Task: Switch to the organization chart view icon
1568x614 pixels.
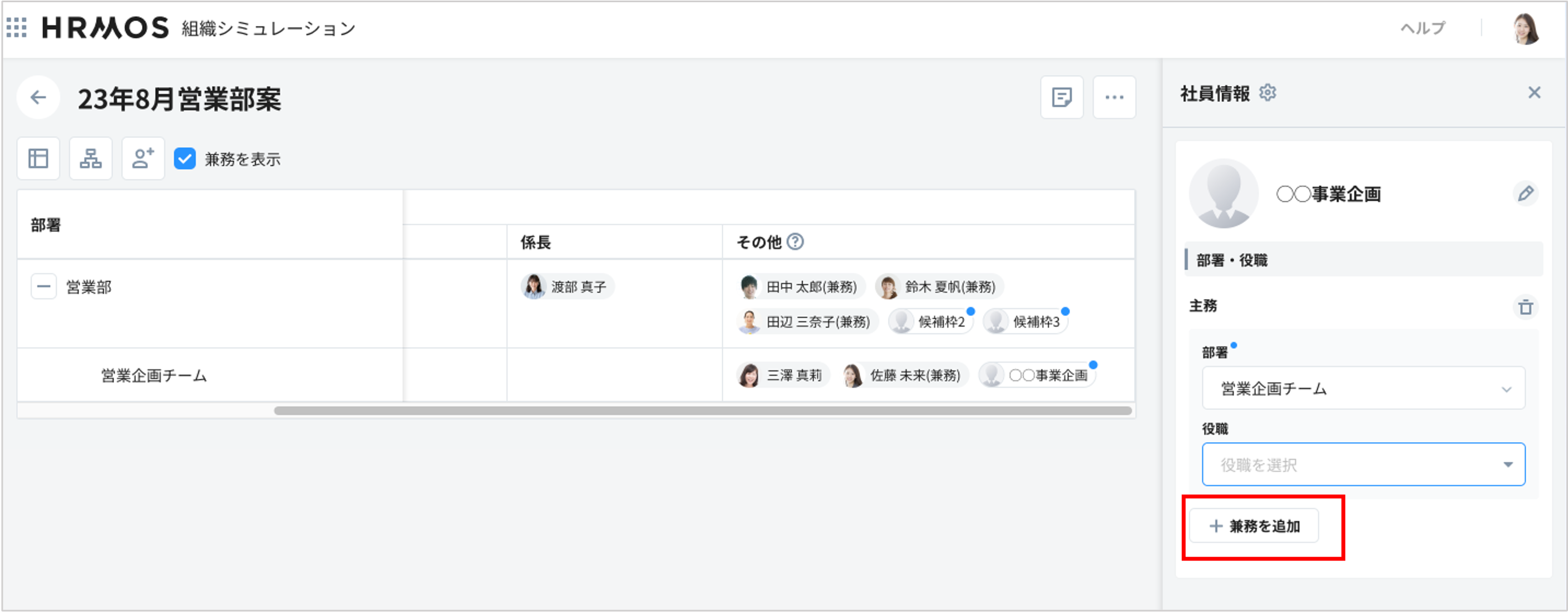Action: pos(90,158)
